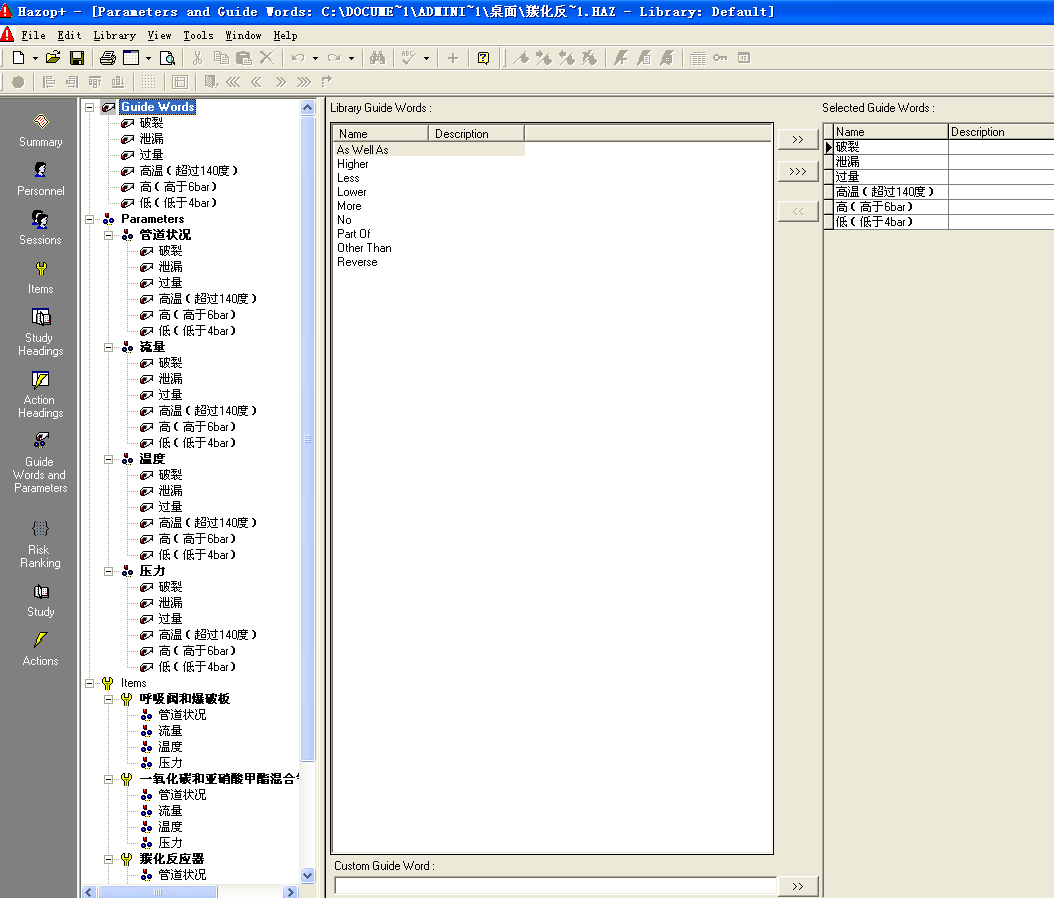This screenshot has height=898, width=1054.
Task: Select 'Reverse' in Library Guide Words
Action: point(357,262)
